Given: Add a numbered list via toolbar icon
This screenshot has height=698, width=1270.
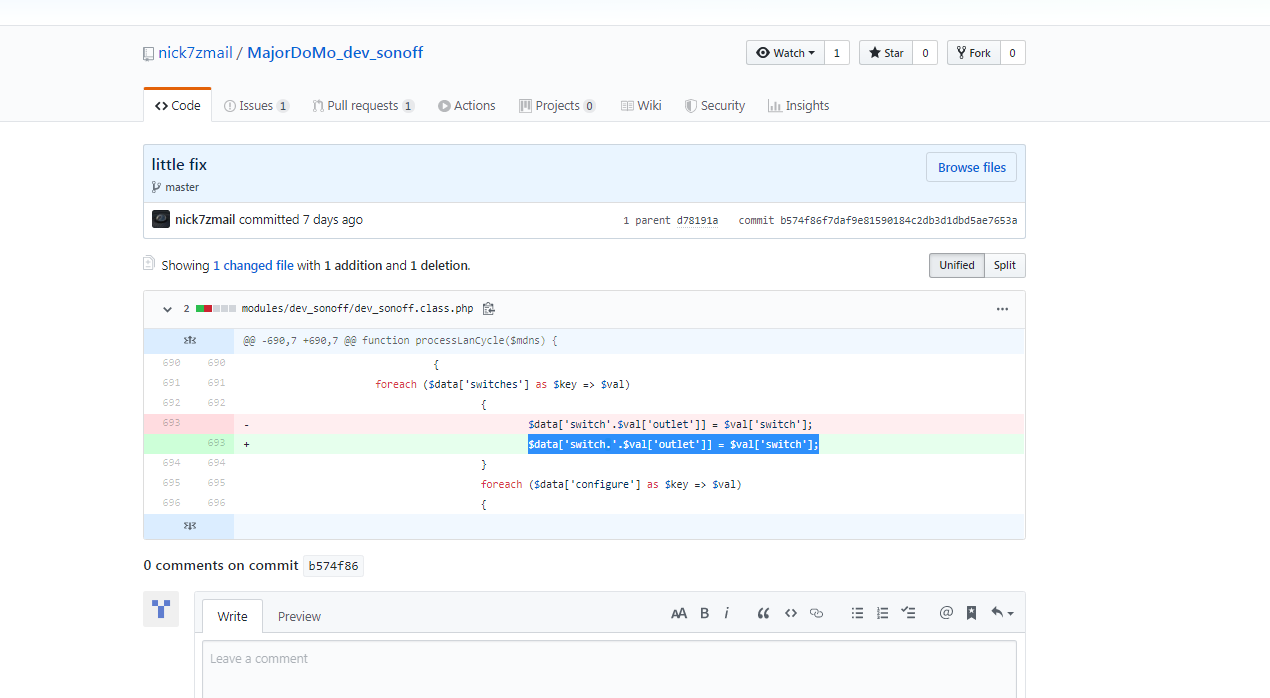Looking at the screenshot, I should tap(882, 613).
